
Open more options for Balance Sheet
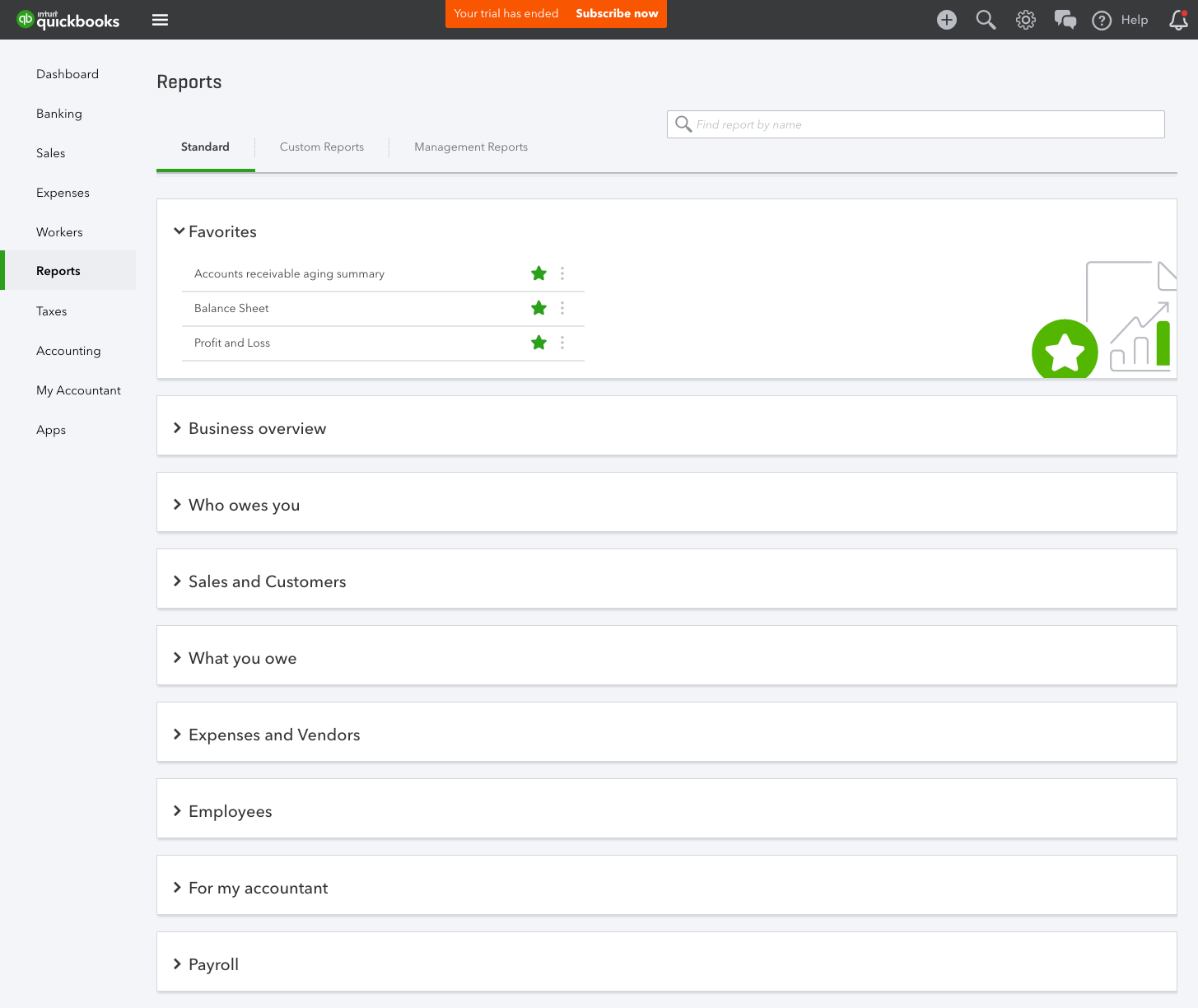click(562, 308)
